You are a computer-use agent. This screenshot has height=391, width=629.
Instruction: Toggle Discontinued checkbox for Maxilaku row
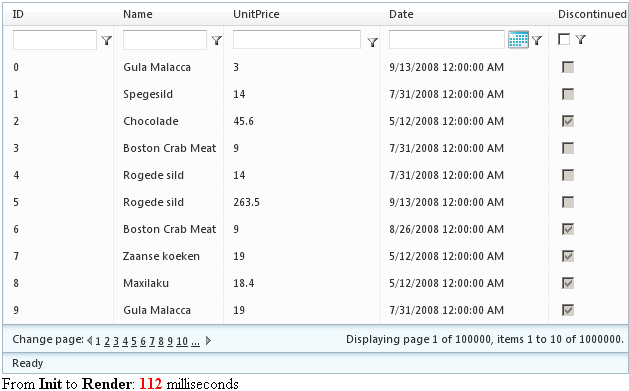[568, 283]
